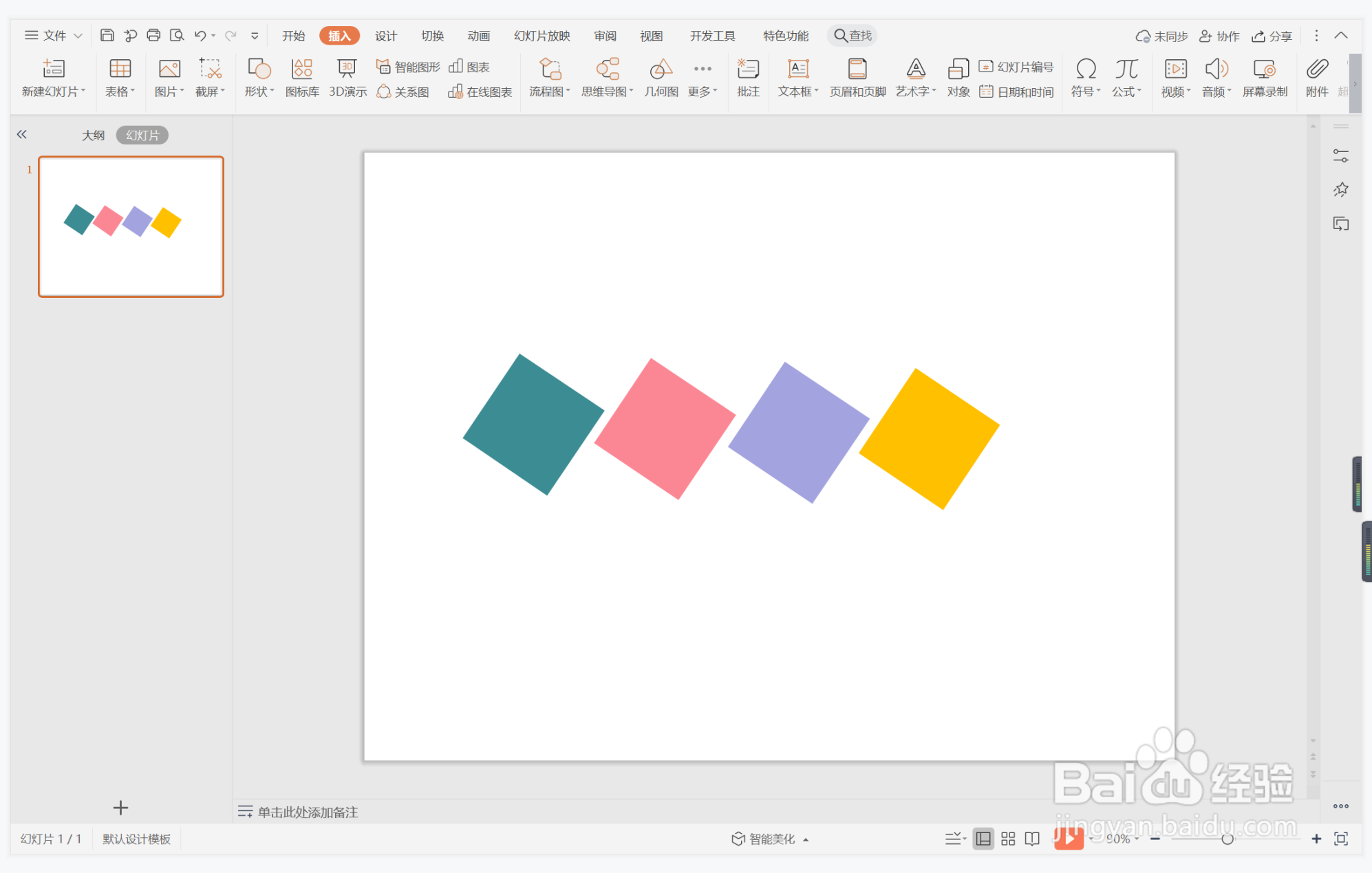This screenshot has width=1372, height=873.
Task: Open the 文件 file menu dropdown
Action: pos(54,35)
